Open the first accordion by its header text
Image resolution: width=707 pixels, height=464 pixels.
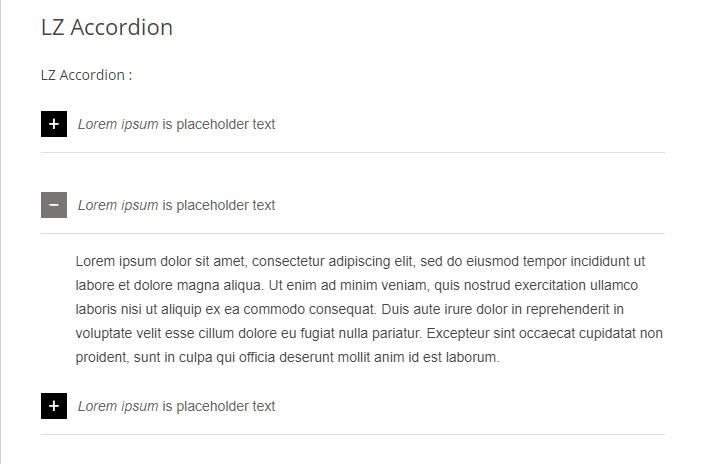coord(176,124)
